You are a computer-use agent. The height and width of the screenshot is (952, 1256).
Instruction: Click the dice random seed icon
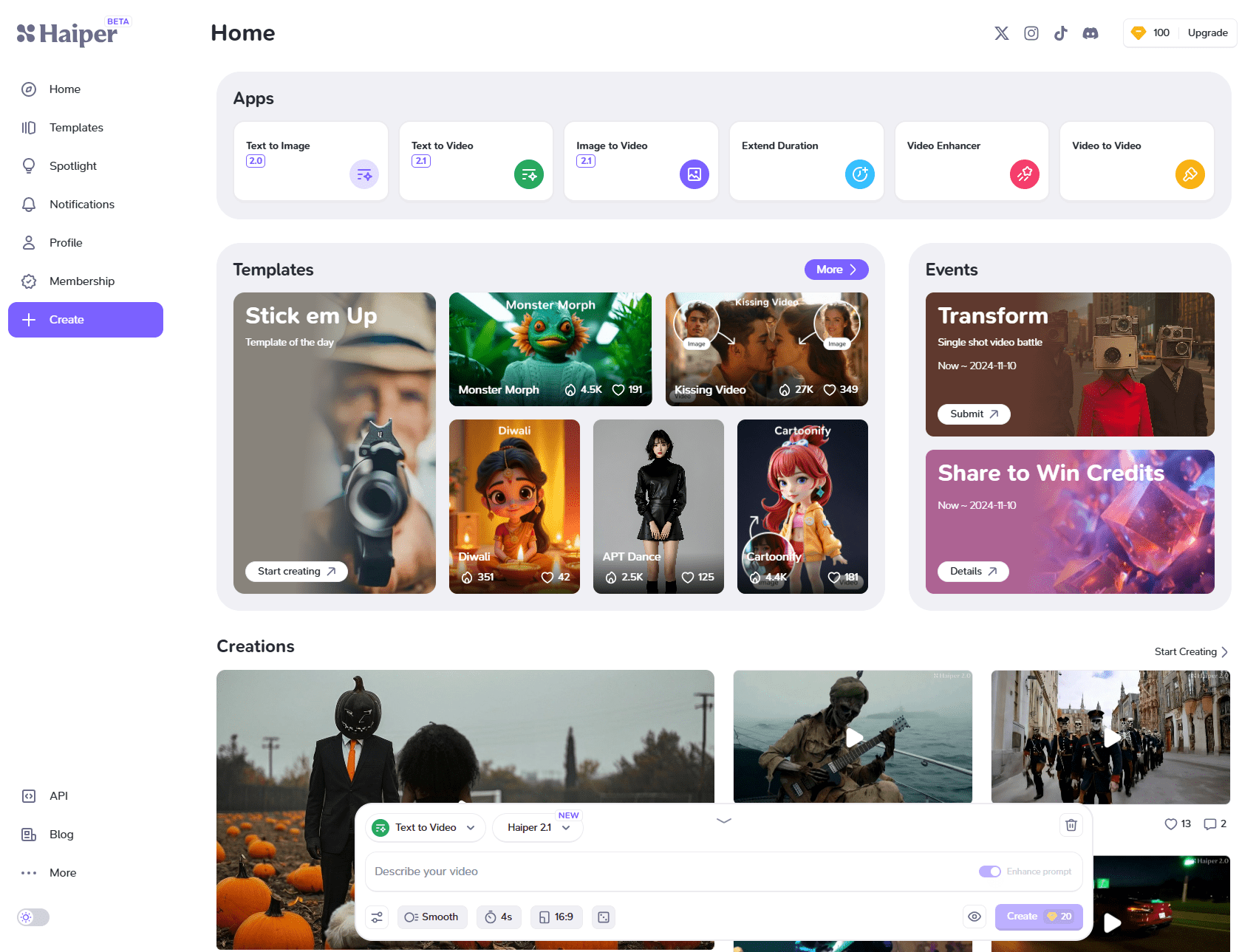604,917
